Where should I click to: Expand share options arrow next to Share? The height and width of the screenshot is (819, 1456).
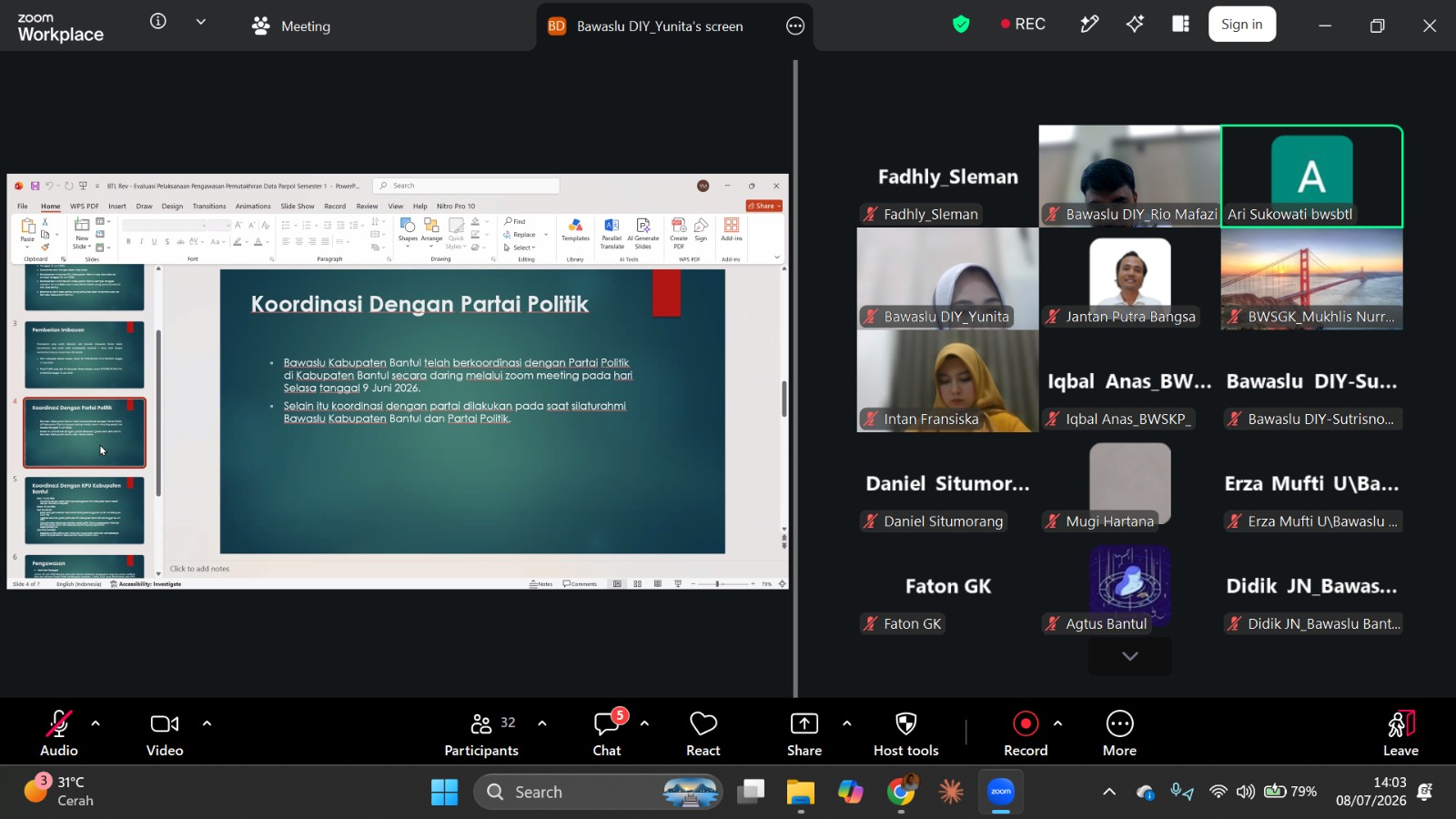(x=847, y=723)
